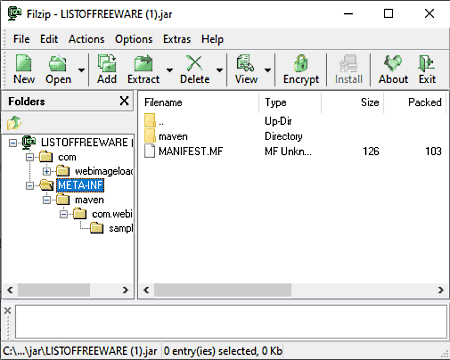The height and width of the screenshot is (360, 450).
Task: Select the sampl label in tree
Action: click(x=121, y=228)
